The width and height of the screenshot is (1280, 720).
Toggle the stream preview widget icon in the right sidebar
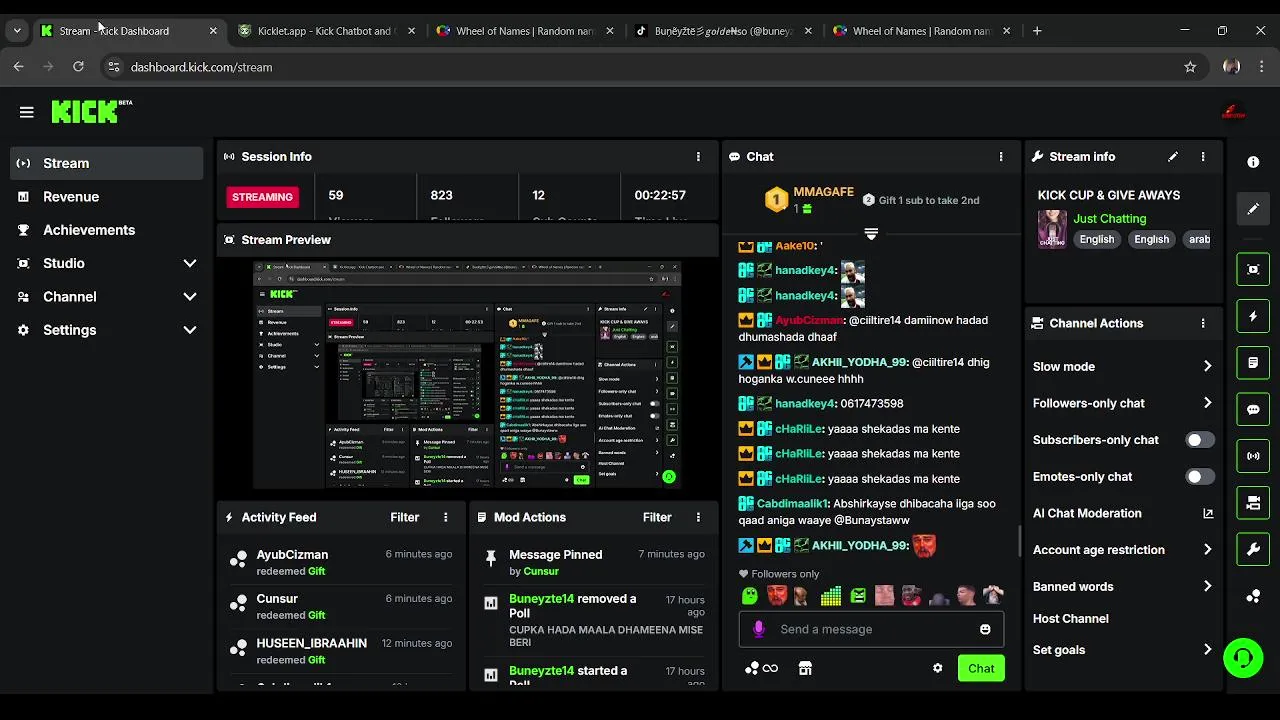tap(1253, 269)
